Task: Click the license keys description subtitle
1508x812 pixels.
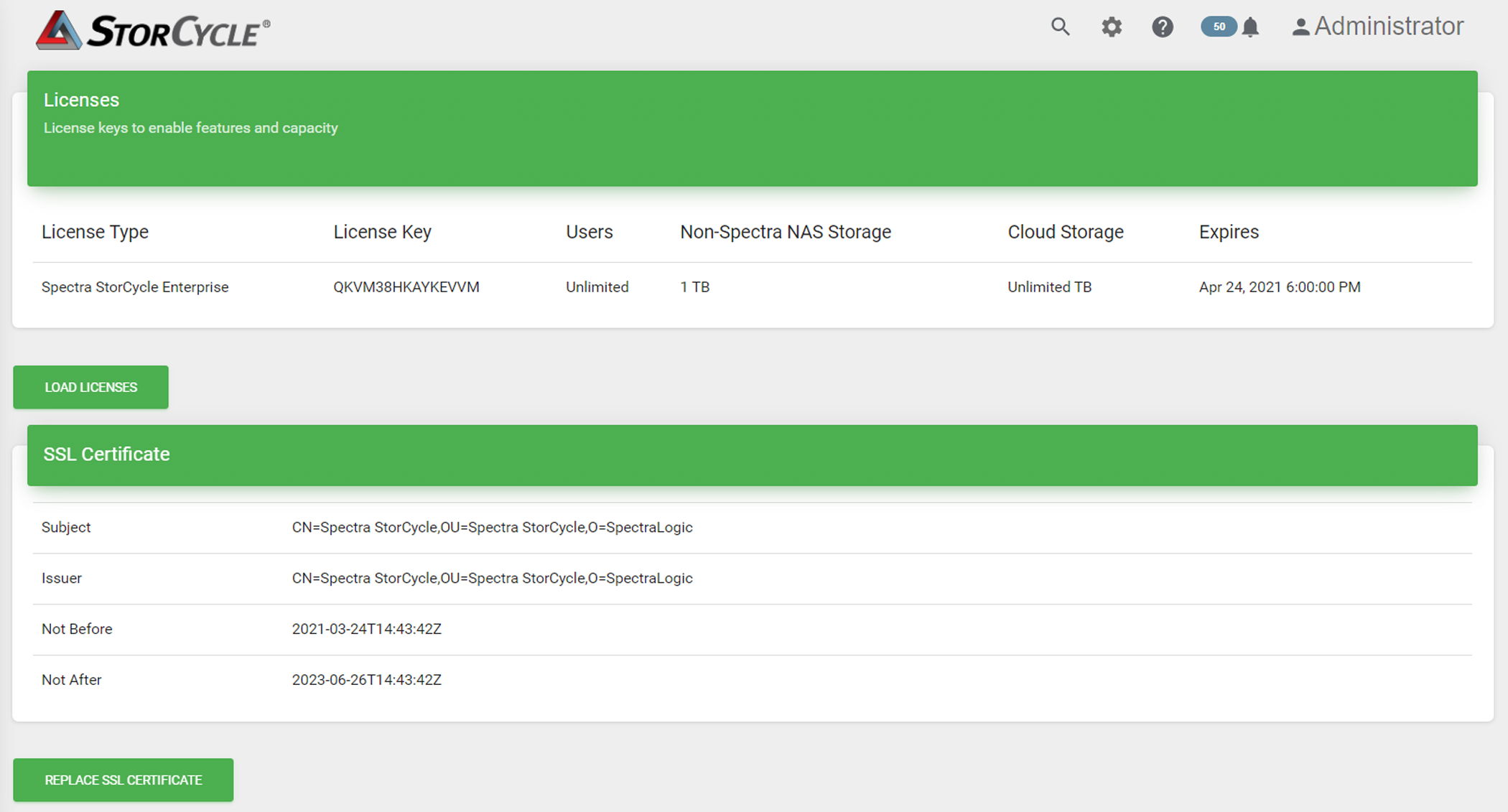Action: (x=190, y=128)
